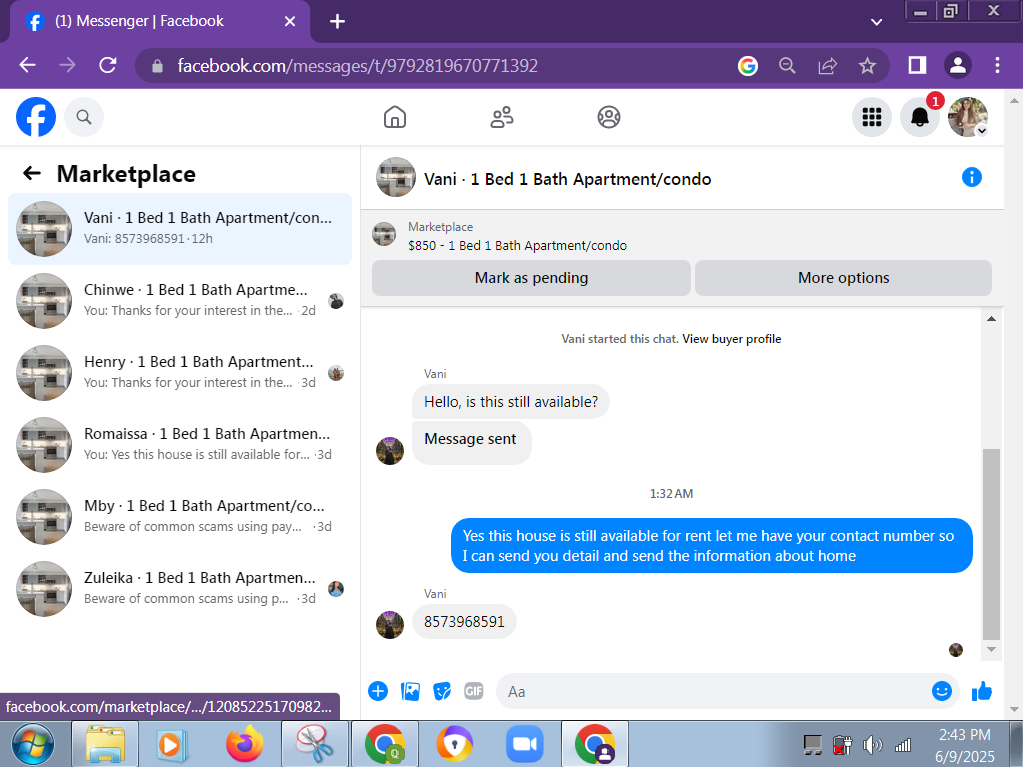
Task: Open Windows Explorer from taskbar
Action: [105, 744]
